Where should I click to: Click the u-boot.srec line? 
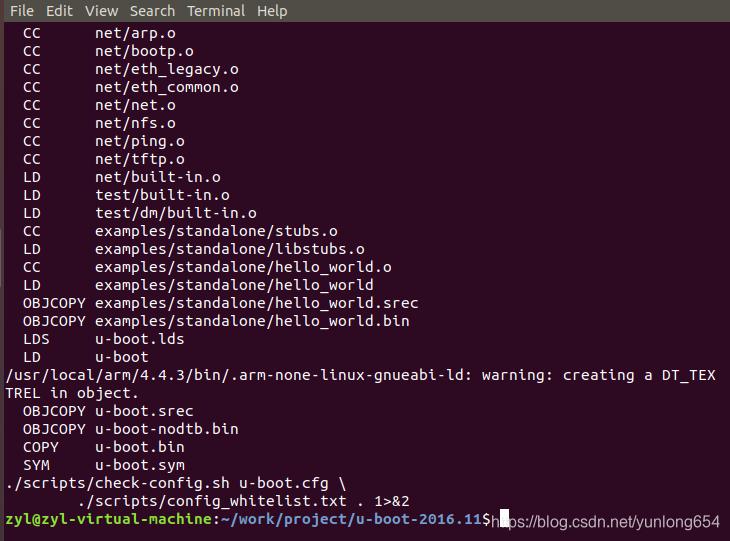click(108, 412)
